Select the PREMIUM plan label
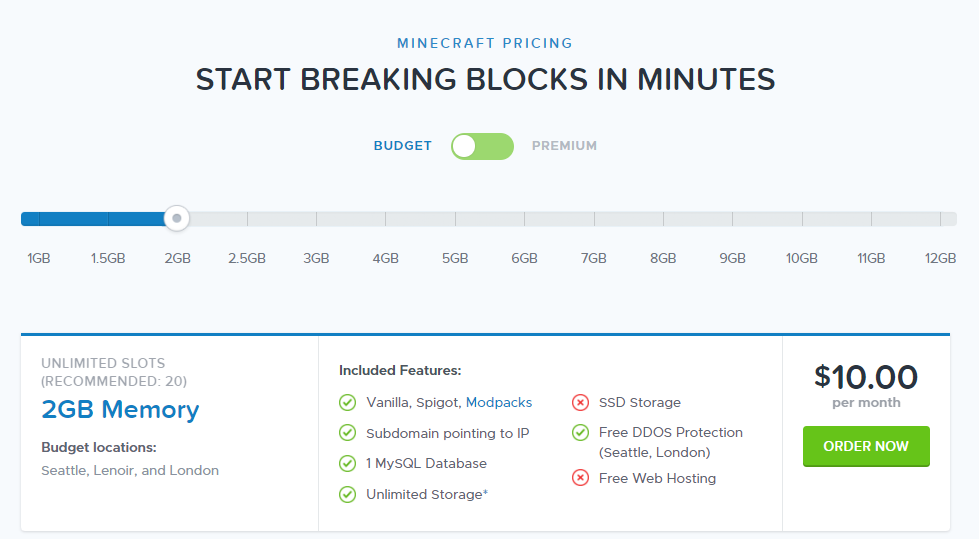Viewport: 979px width, 539px height. pos(564,146)
